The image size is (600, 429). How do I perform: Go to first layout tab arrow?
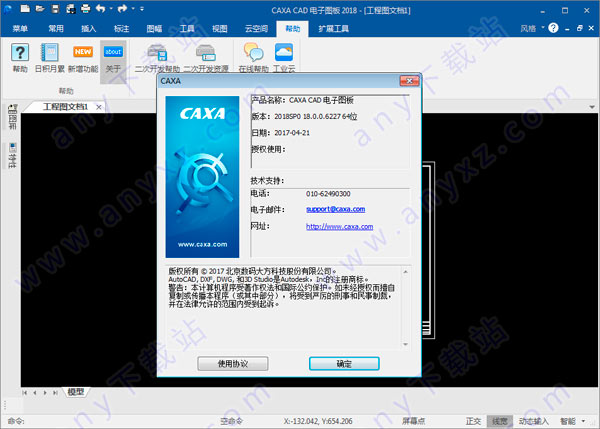point(25,393)
